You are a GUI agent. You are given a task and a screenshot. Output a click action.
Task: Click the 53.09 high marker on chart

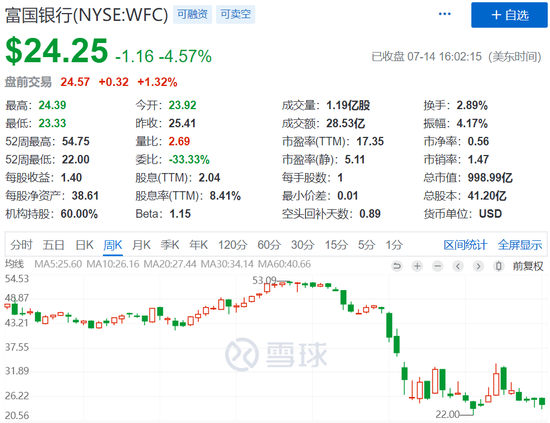(264, 280)
